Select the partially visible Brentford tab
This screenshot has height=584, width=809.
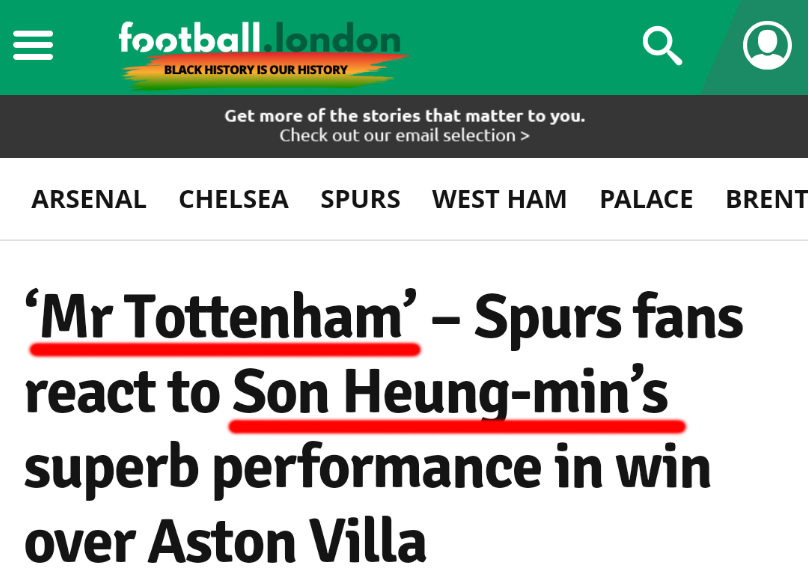766,199
